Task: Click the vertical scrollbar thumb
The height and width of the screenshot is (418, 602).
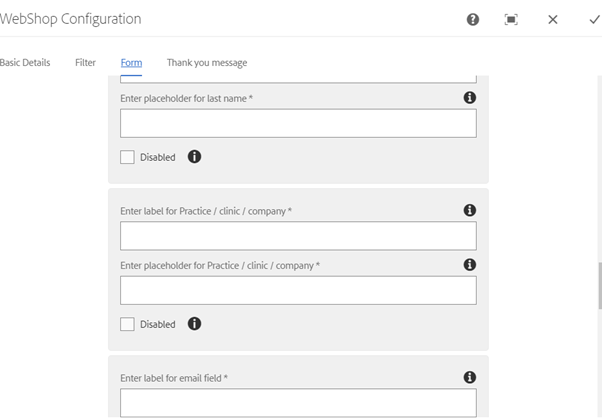Action: pyautogui.click(x=600, y=286)
